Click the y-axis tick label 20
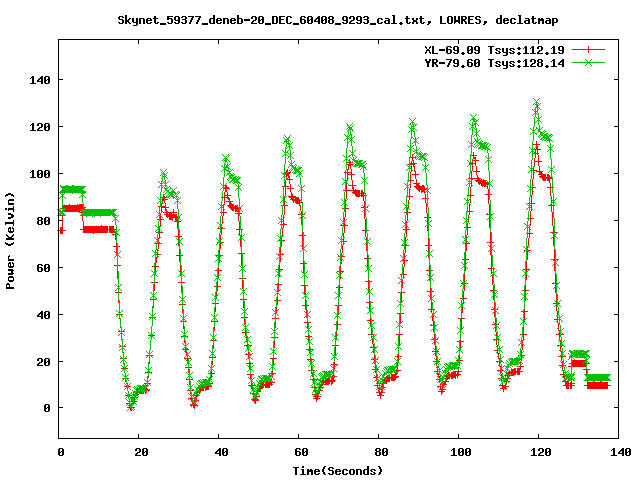 (43, 362)
